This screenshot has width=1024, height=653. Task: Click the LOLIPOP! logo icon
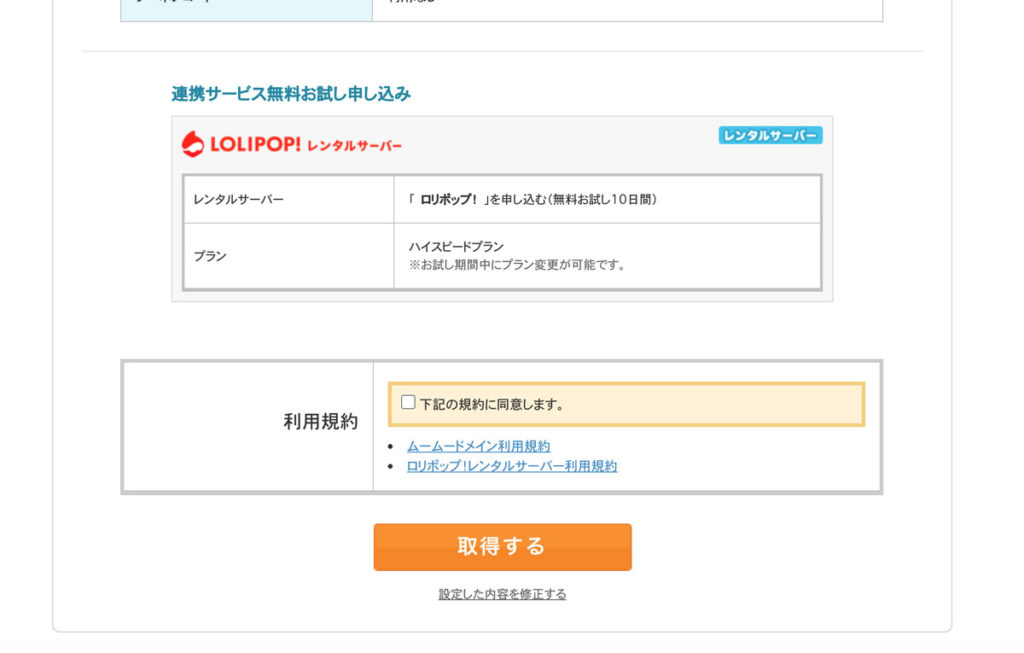(x=193, y=144)
